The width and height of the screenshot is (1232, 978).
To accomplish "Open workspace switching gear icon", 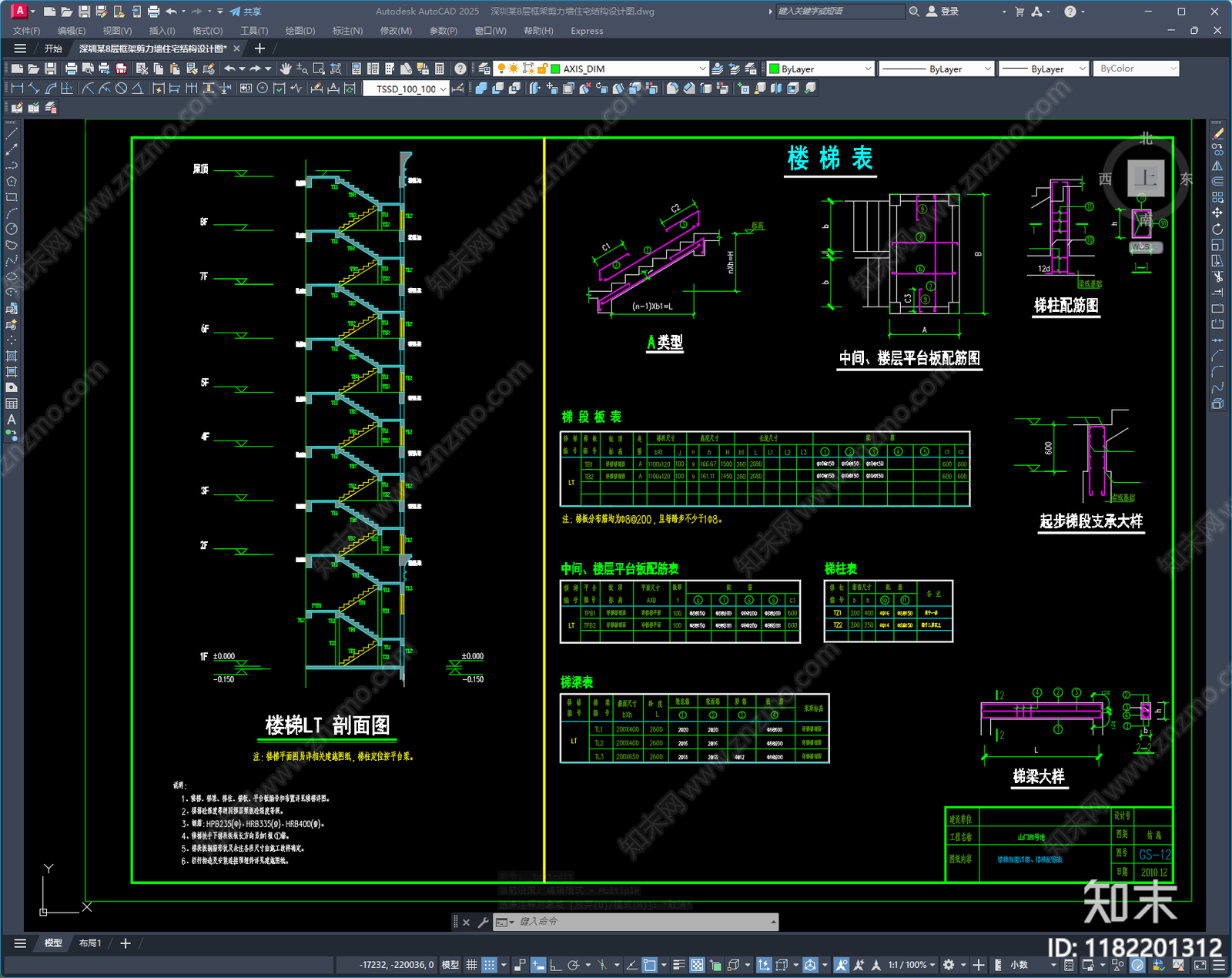I will click(949, 965).
